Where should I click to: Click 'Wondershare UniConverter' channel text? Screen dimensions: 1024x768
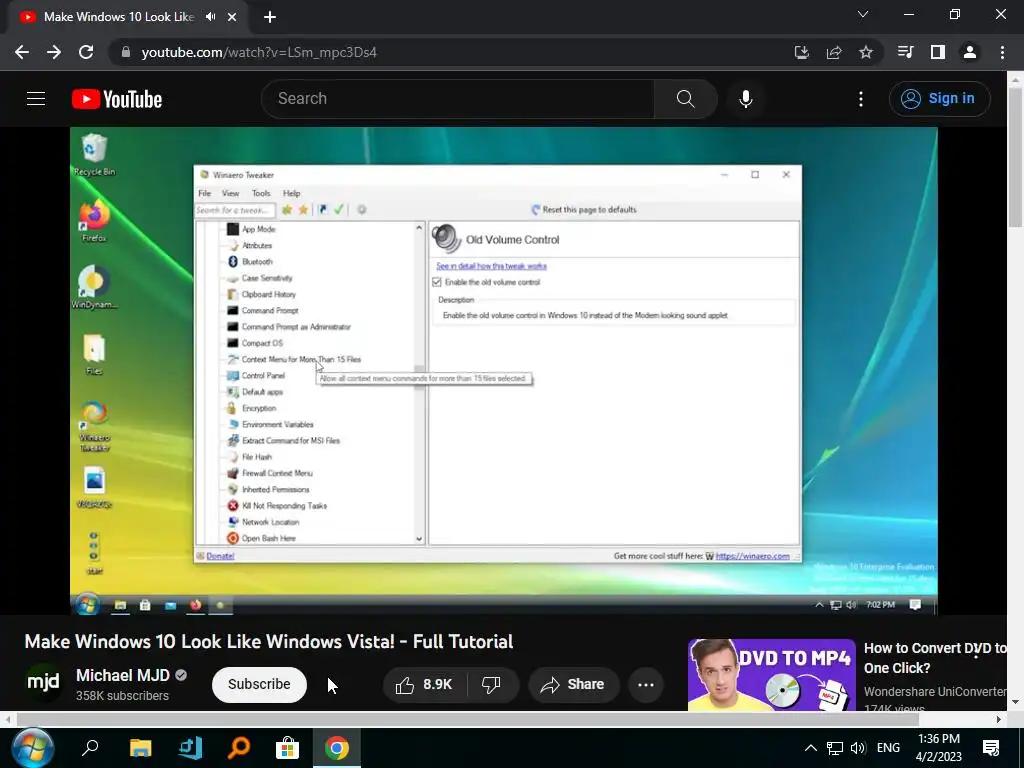[935, 691]
